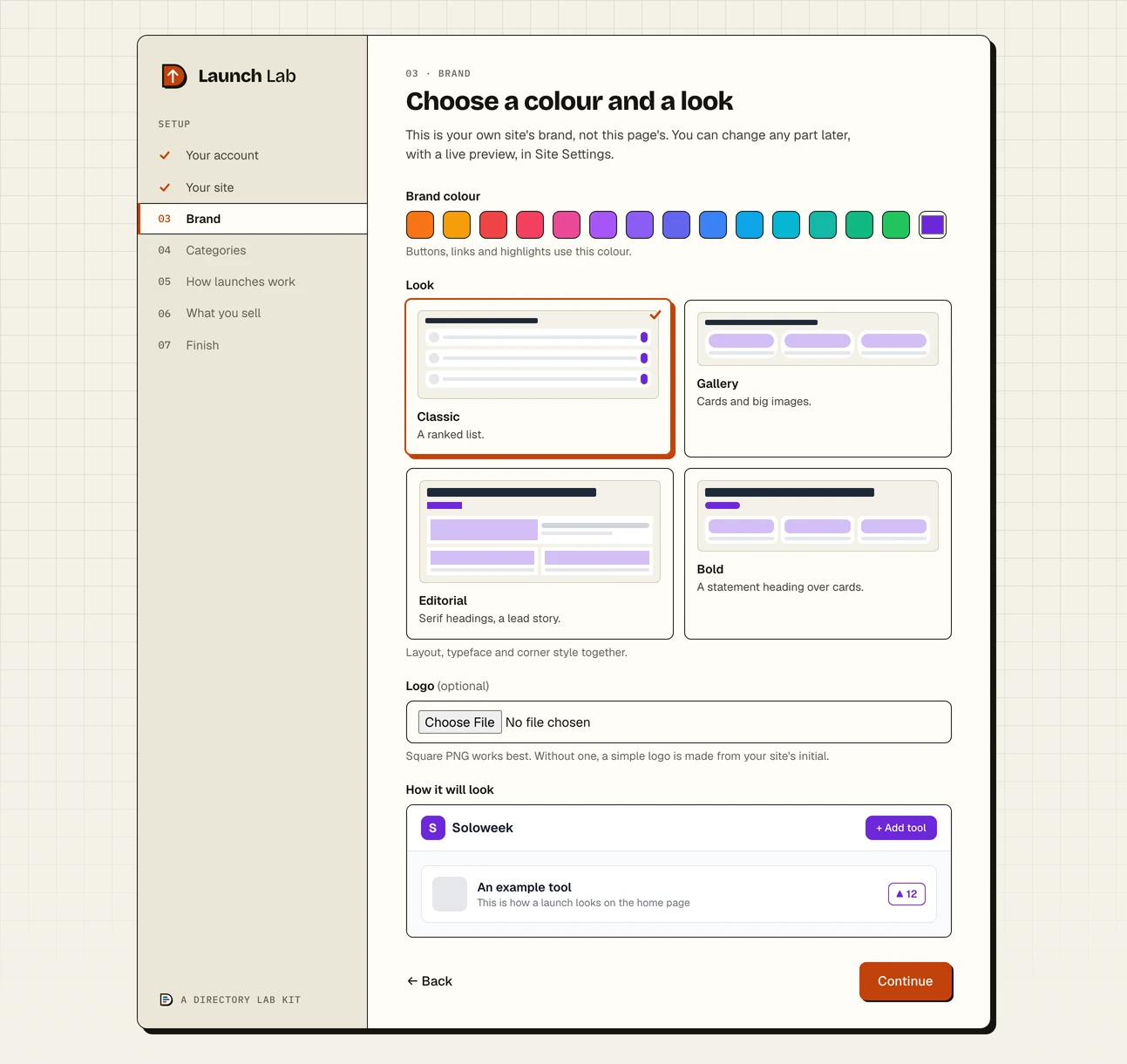Pick the purple brand colour swatch

pos(603,225)
